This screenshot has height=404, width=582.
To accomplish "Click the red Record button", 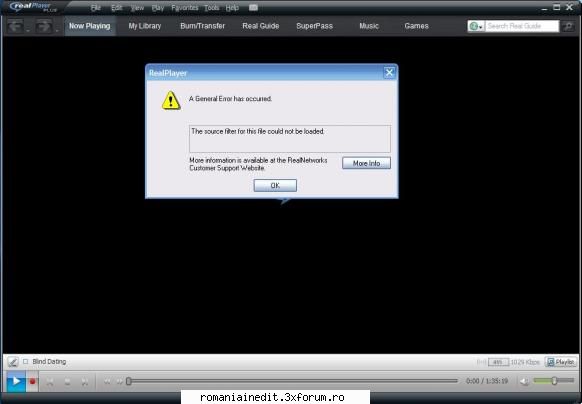I will tap(33, 381).
